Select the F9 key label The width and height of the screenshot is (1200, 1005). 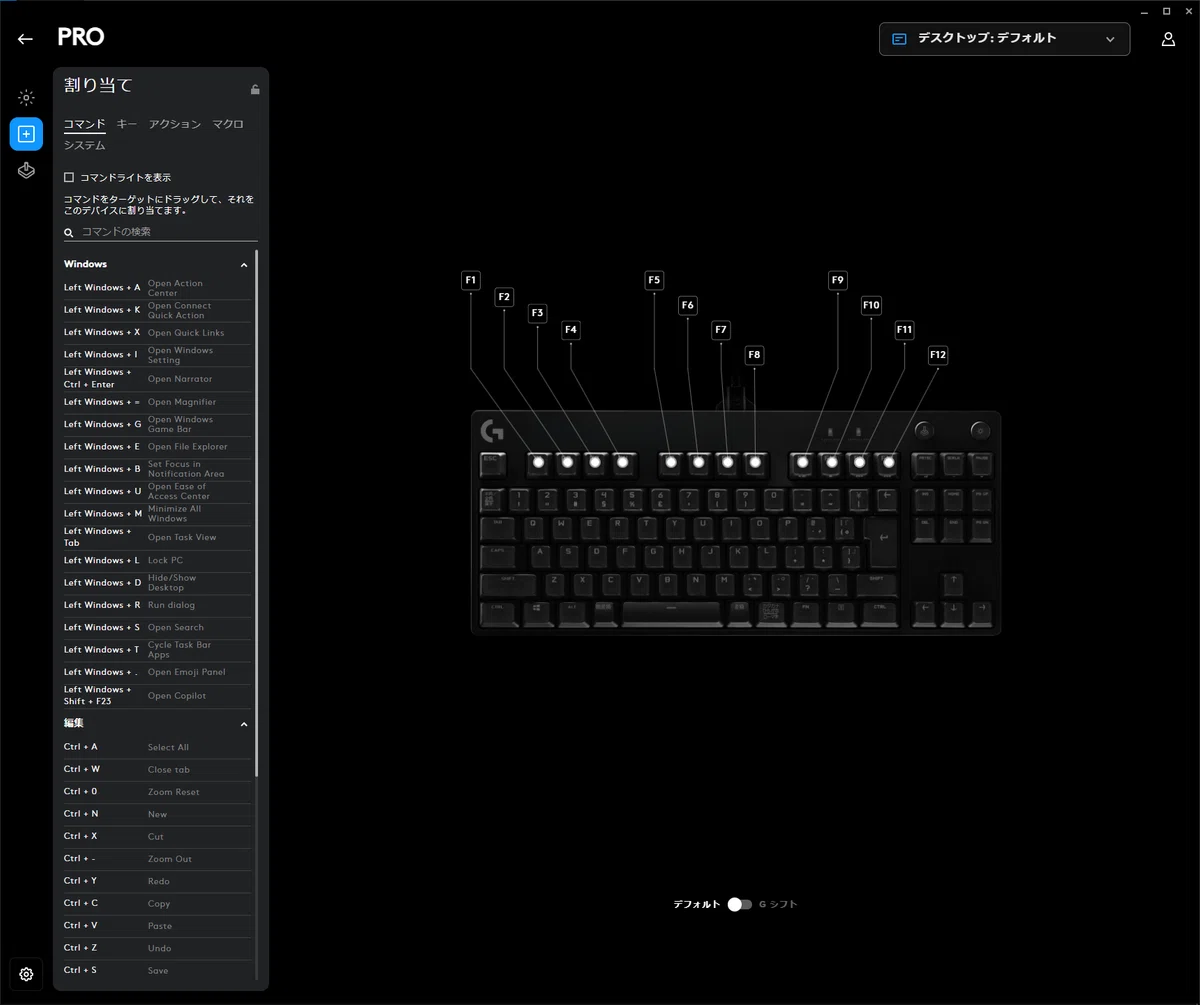tap(838, 280)
